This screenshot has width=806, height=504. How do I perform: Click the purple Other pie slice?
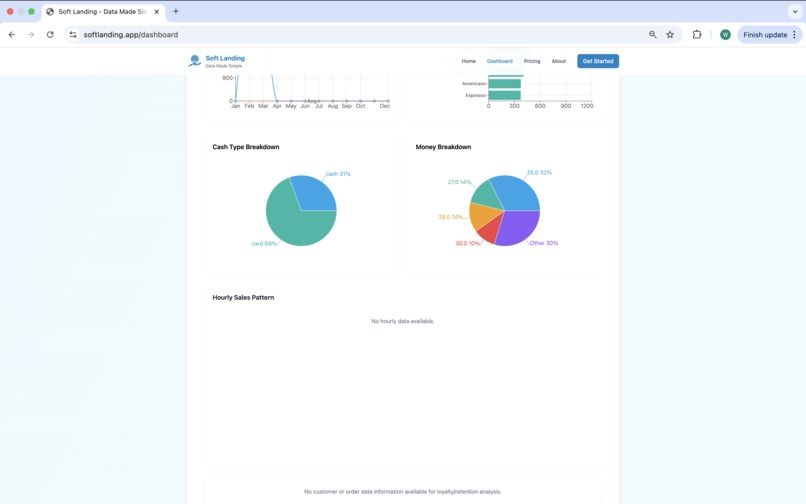pos(518,226)
